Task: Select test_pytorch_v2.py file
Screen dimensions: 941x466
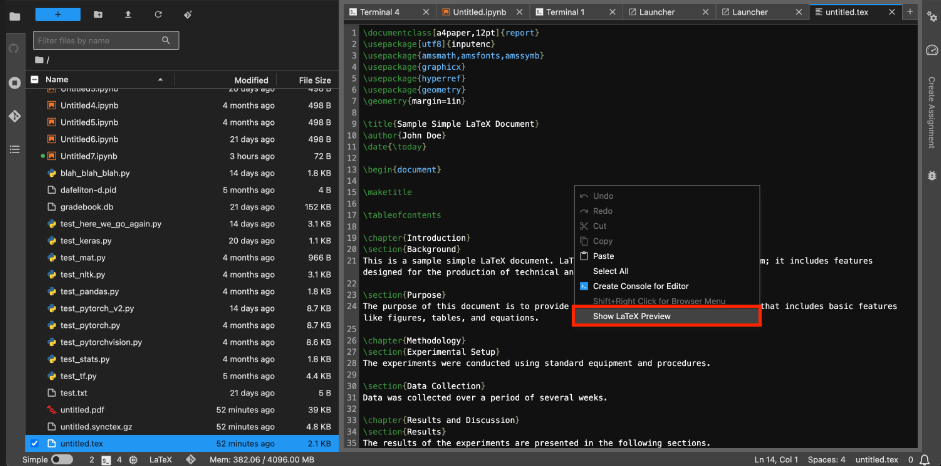Action: click(x=182, y=308)
